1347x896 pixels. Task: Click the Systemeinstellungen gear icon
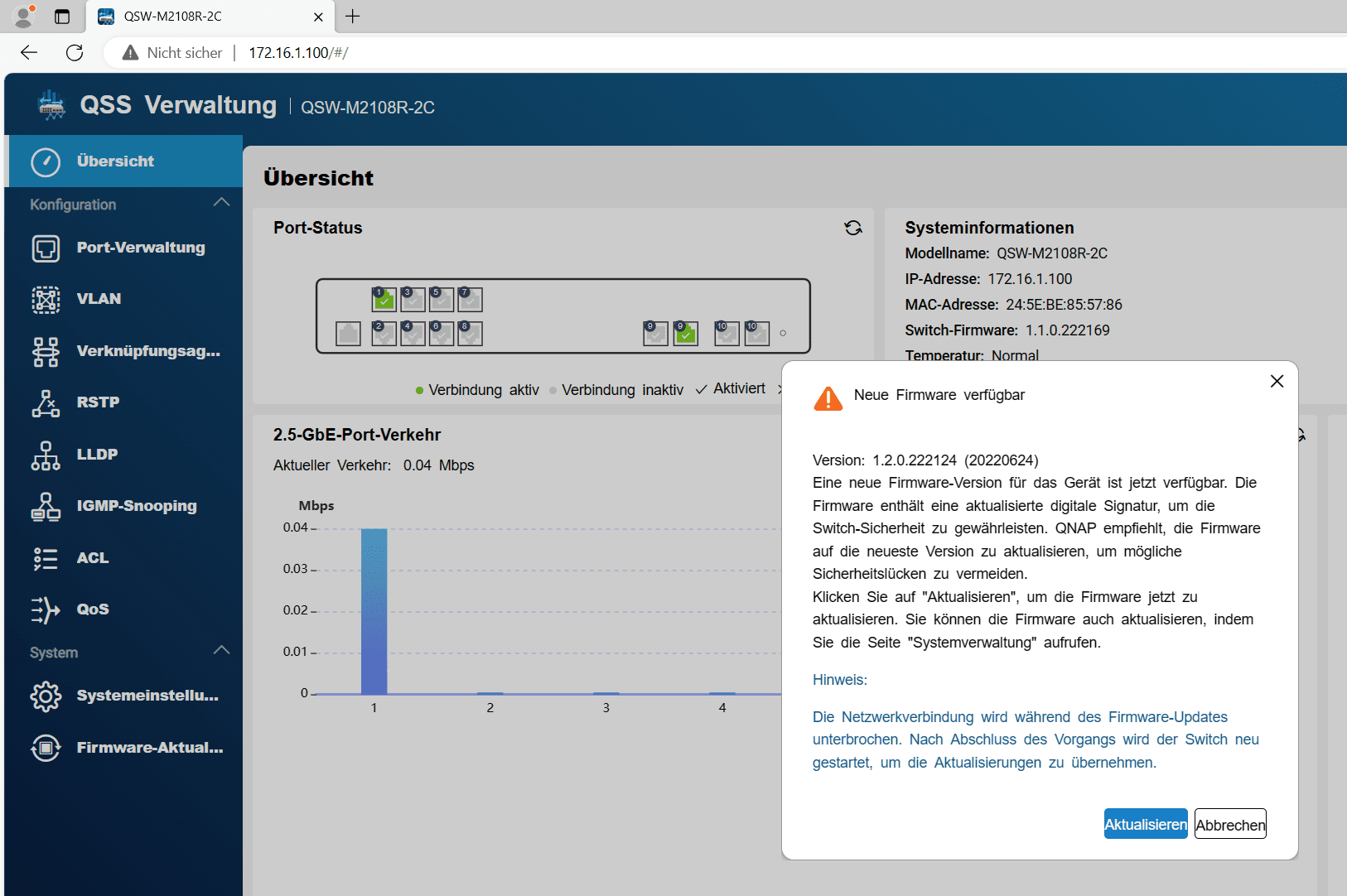pos(46,696)
